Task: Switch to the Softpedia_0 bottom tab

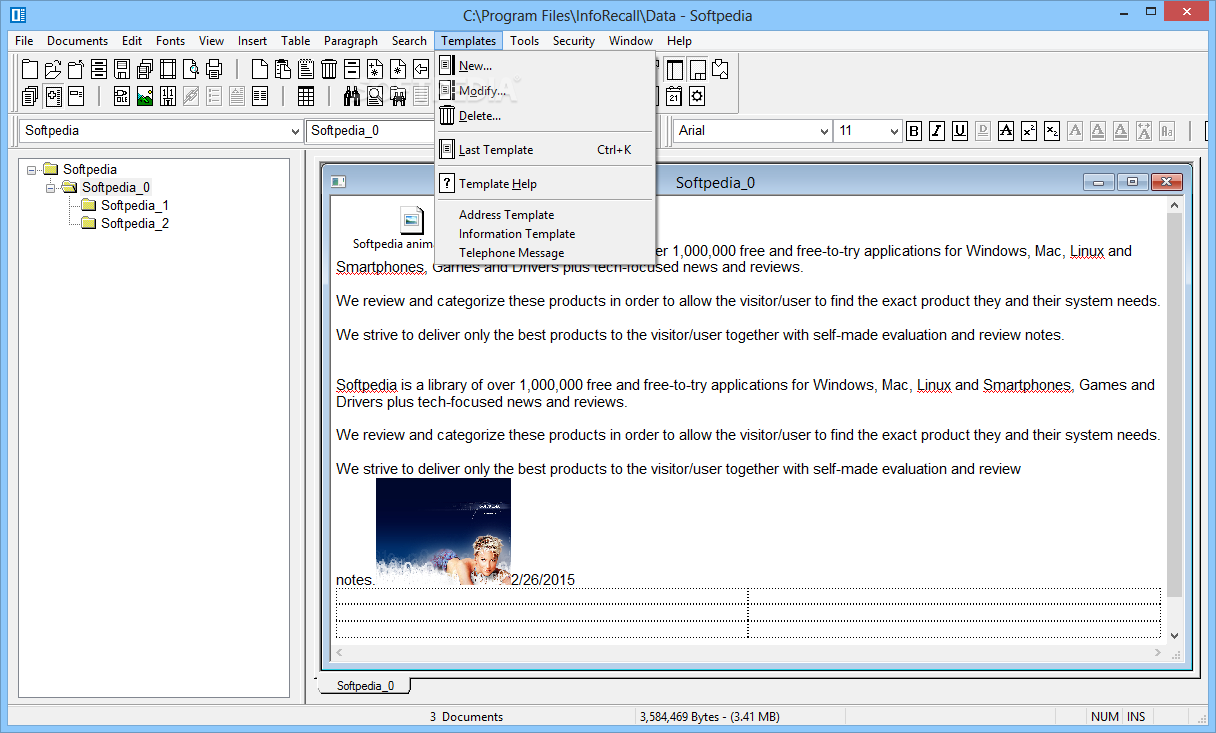Action: (x=365, y=686)
